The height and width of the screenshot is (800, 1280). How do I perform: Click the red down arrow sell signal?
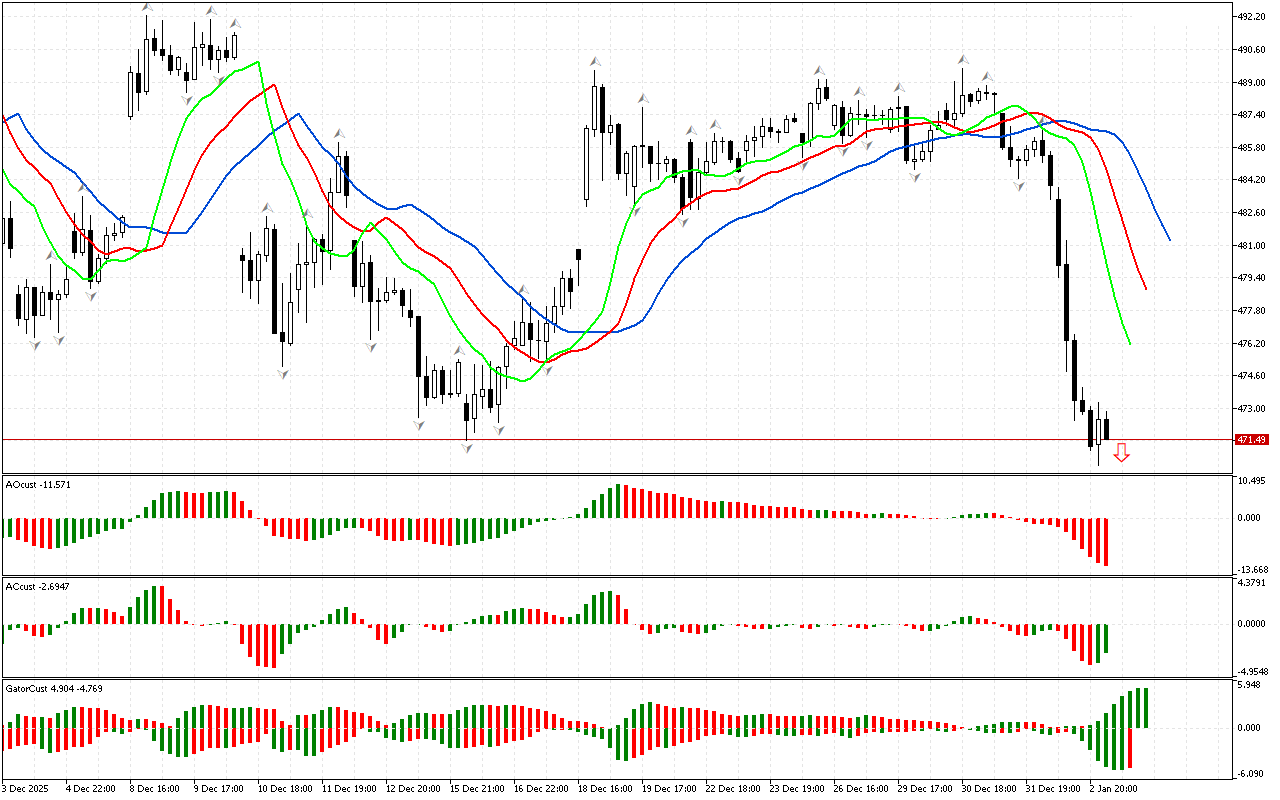point(1122,453)
